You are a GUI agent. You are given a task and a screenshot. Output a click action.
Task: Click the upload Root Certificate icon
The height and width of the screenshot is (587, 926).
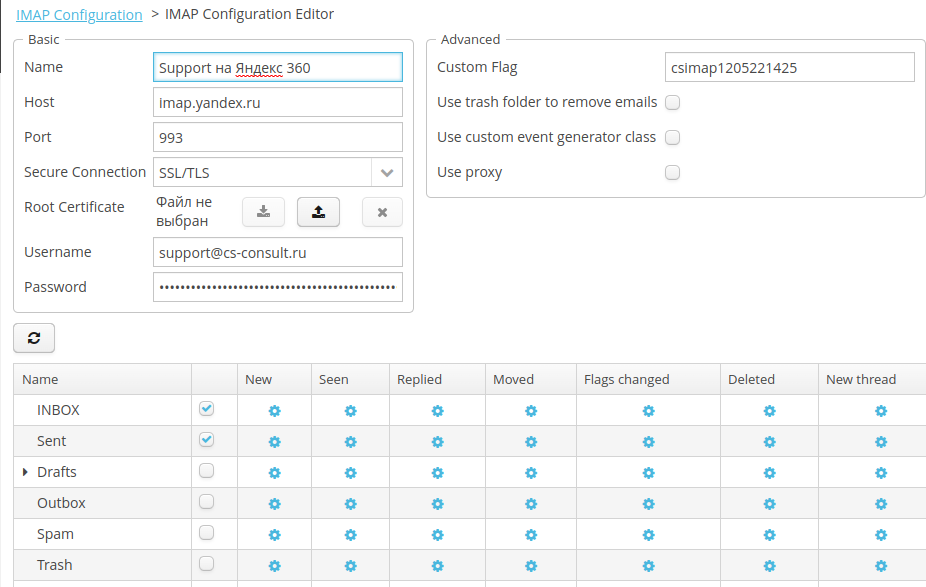(318, 212)
